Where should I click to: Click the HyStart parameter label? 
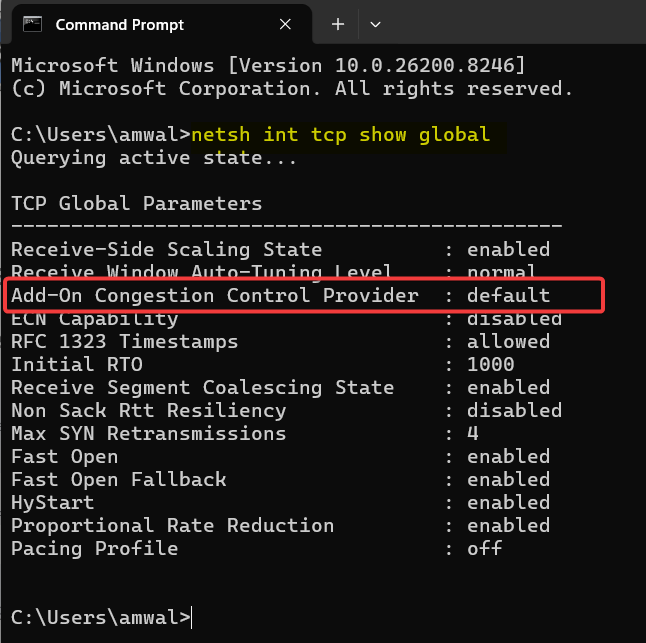52,503
